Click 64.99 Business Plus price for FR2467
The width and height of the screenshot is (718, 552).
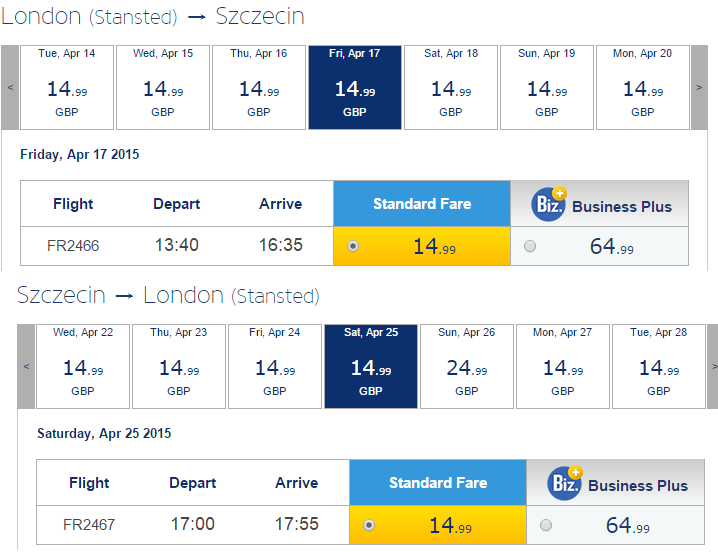pos(628,525)
